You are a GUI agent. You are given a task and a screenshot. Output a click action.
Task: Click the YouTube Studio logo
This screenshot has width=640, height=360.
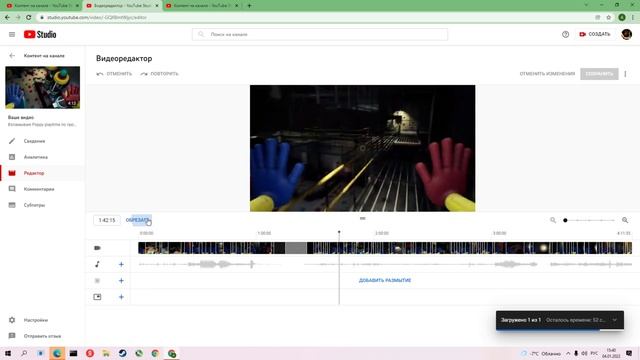(x=40, y=35)
